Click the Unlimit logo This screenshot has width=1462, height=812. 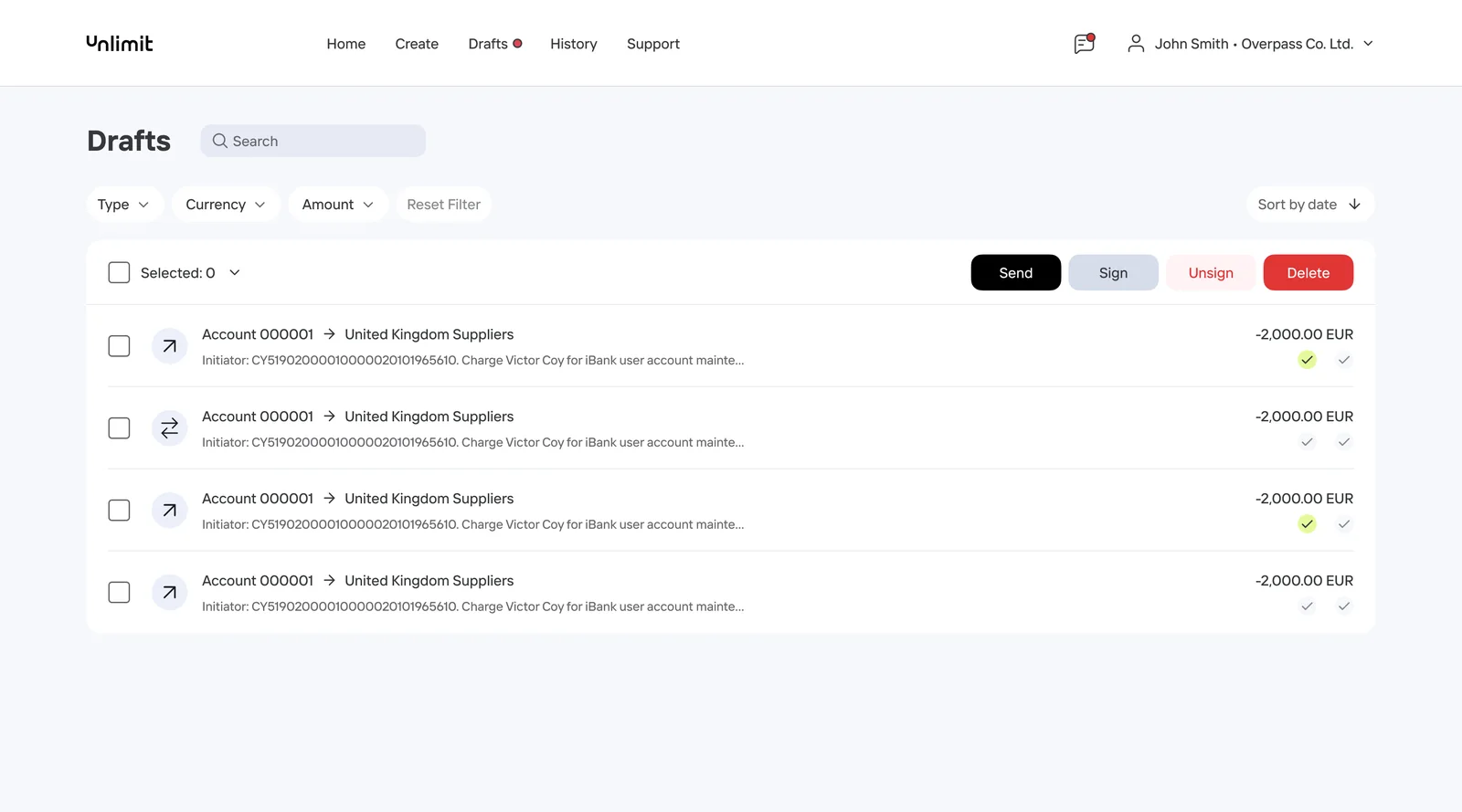click(120, 43)
